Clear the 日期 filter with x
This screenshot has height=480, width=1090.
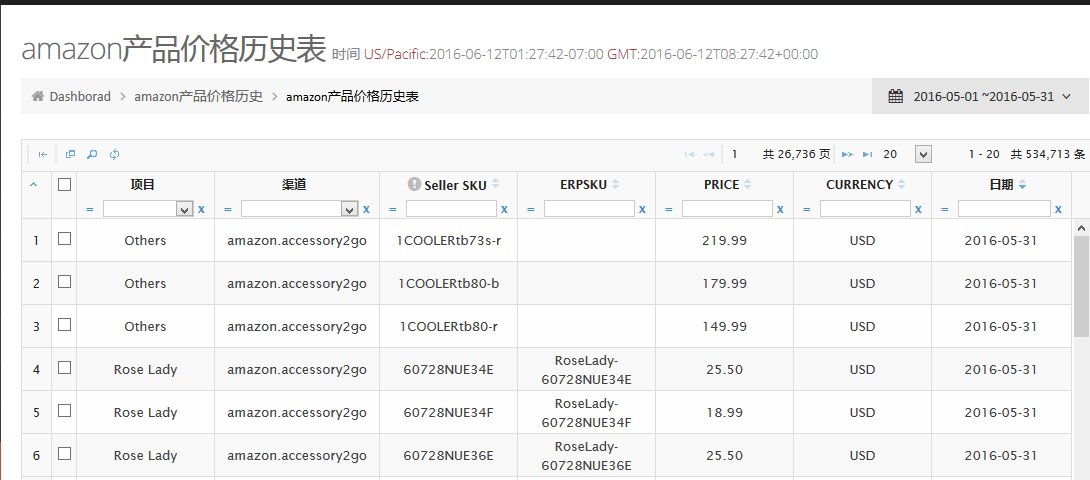click(1058, 209)
